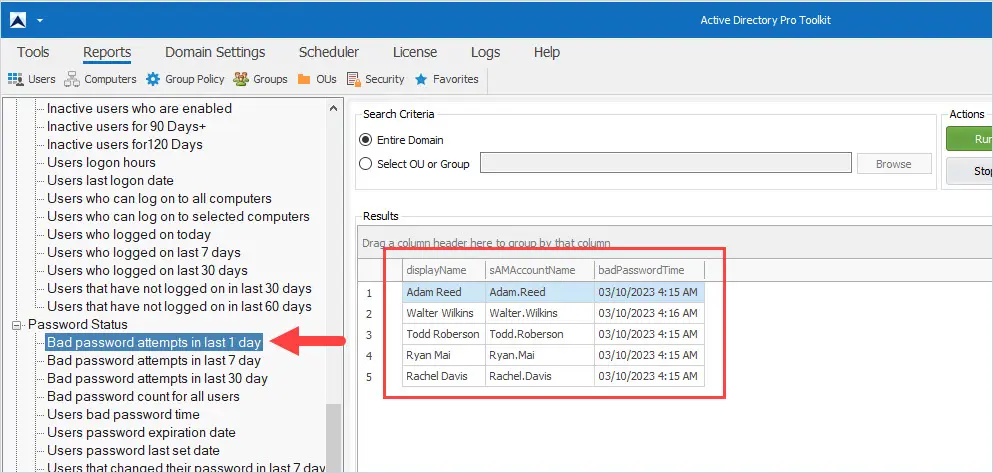The height and width of the screenshot is (473, 993).
Task: Open the quick access dropdown arrow beside logo
Action: click(x=40, y=20)
